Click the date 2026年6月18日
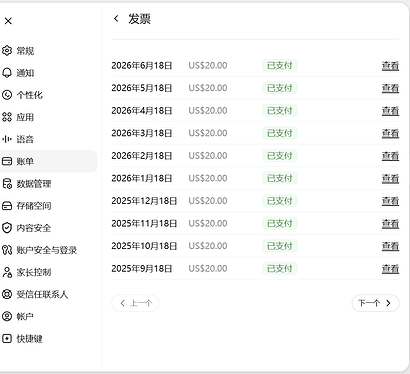This screenshot has height=374, width=410. click(x=142, y=65)
